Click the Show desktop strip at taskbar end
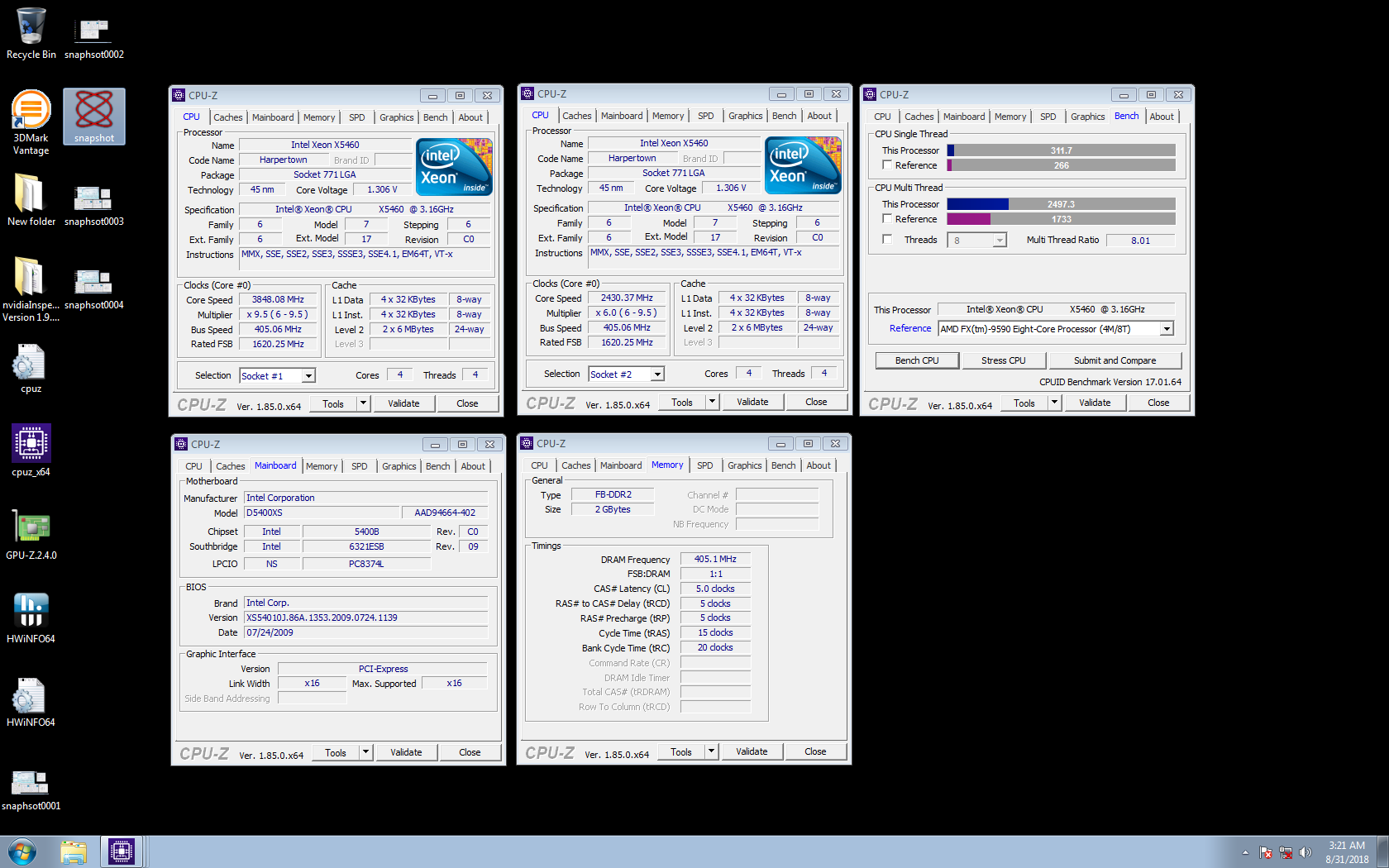Screen dimensions: 1389x868 [x=1382, y=851]
